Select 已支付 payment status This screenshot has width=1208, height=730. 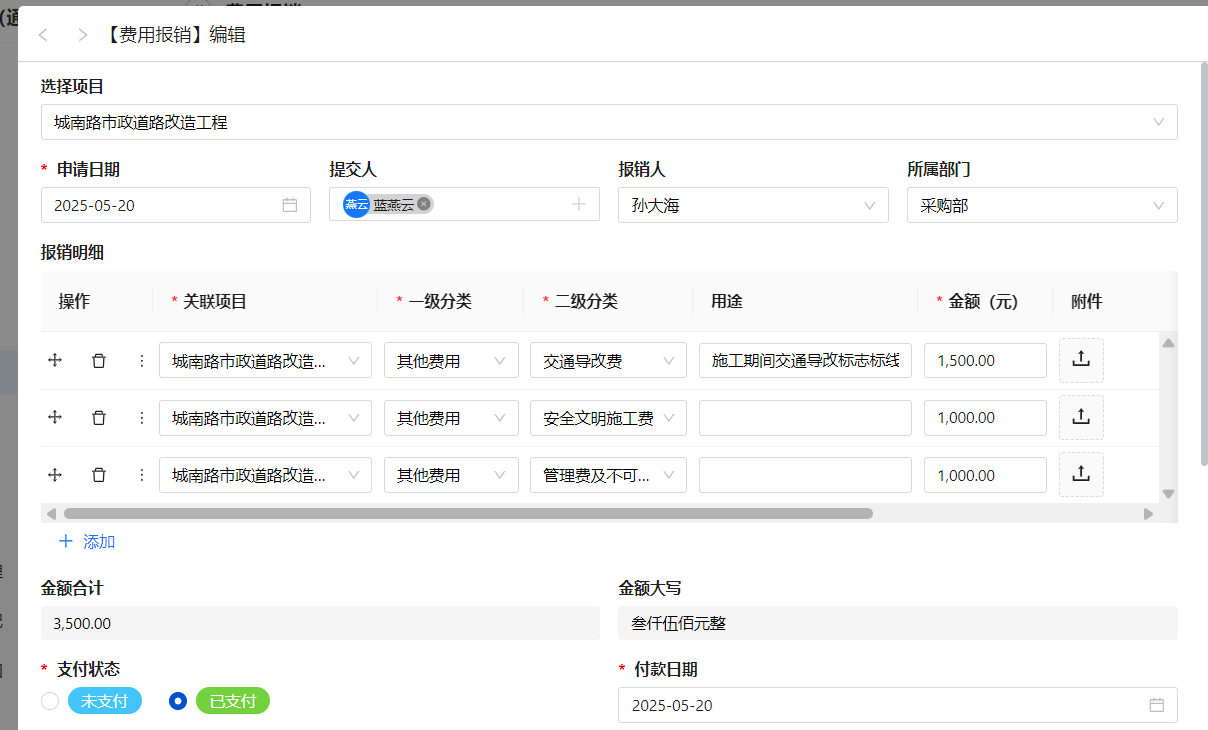[178, 701]
